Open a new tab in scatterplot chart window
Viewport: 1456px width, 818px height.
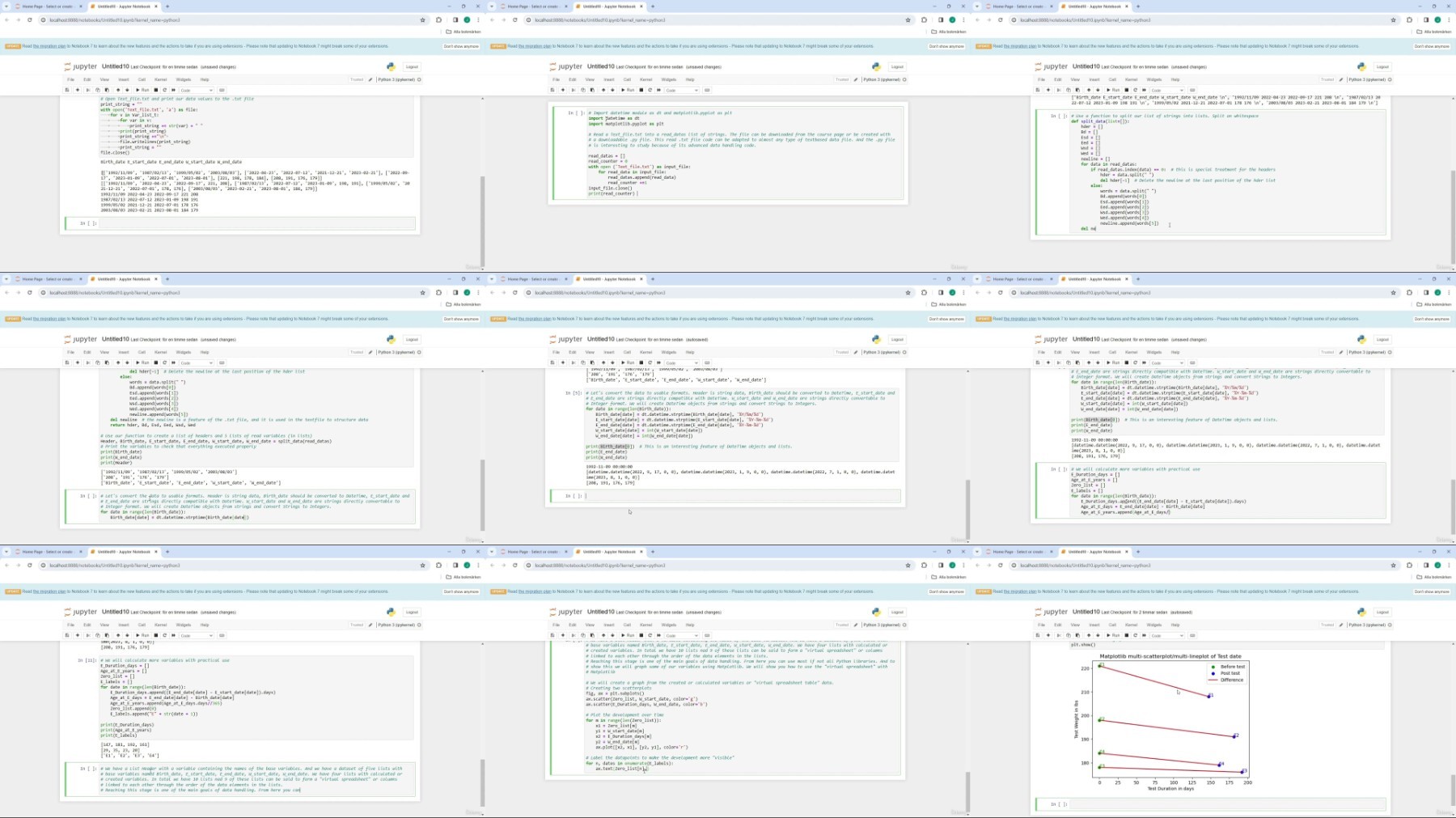pyautogui.click(x=1138, y=551)
